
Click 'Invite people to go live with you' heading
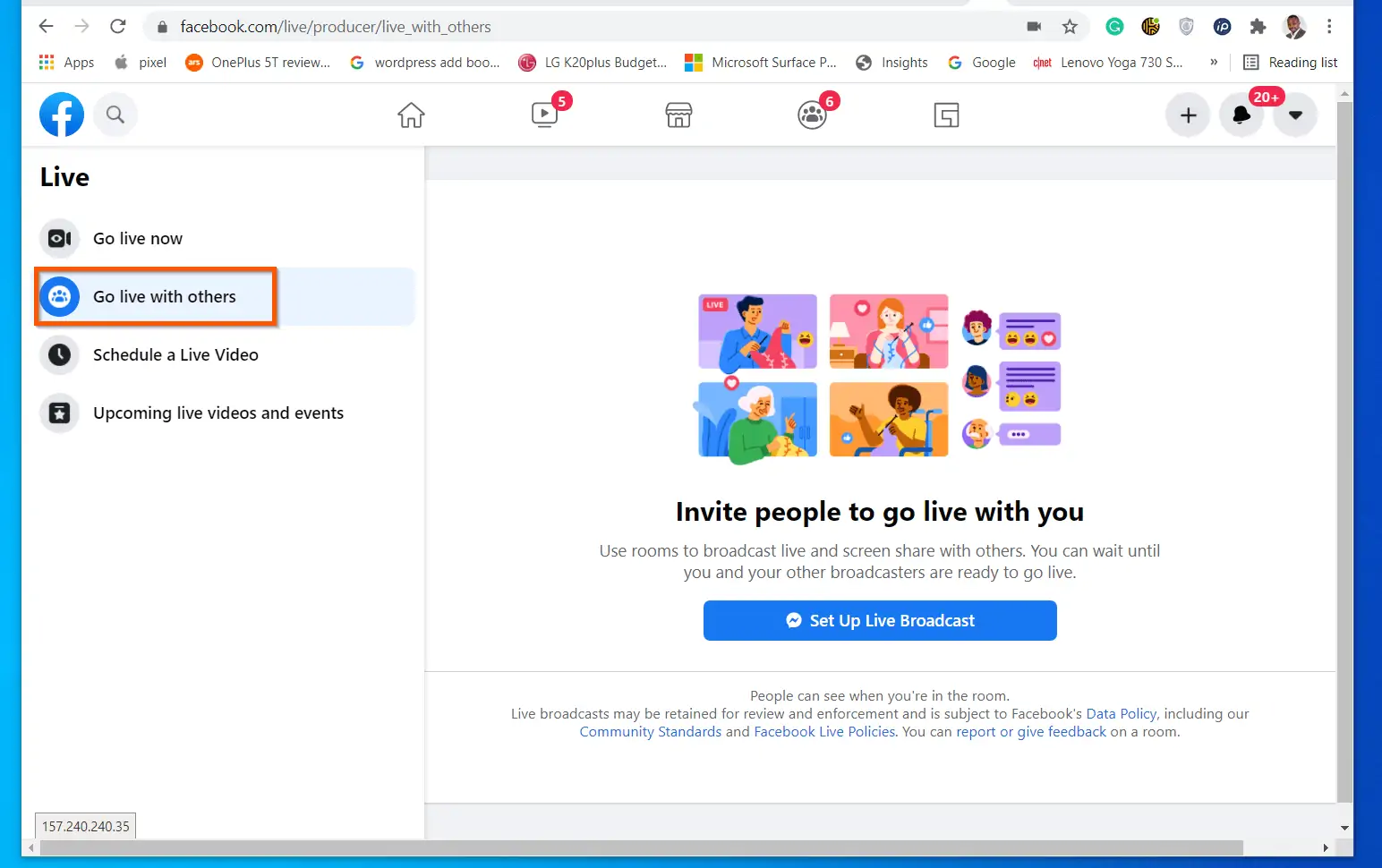tap(880, 512)
